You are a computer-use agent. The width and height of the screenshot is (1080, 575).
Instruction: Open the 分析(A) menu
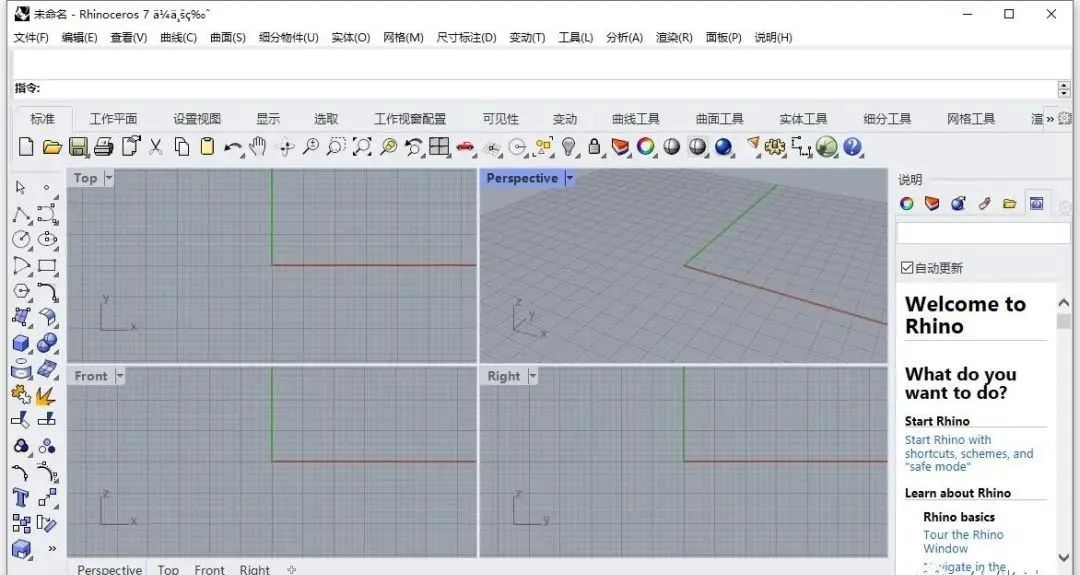[x=624, y=37]
